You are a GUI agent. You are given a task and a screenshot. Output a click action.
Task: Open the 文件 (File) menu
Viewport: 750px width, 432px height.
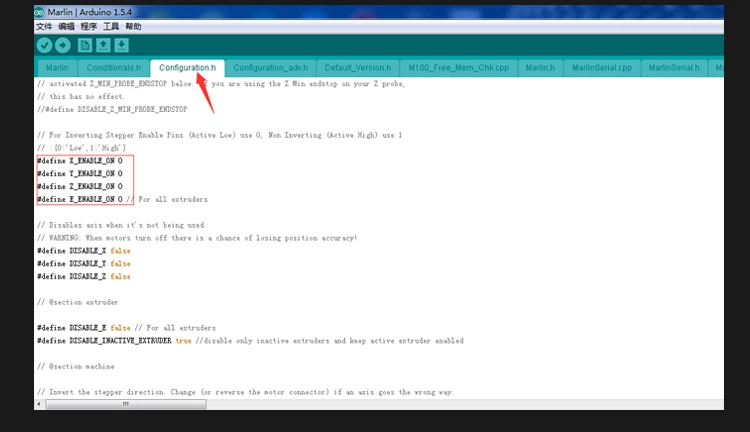click(x=44, y=27)
